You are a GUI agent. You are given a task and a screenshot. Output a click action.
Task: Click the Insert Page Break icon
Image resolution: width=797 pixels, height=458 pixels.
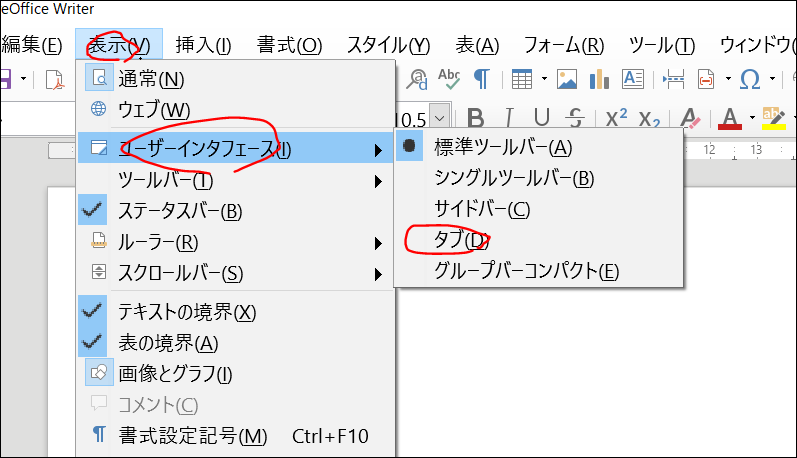673,79
